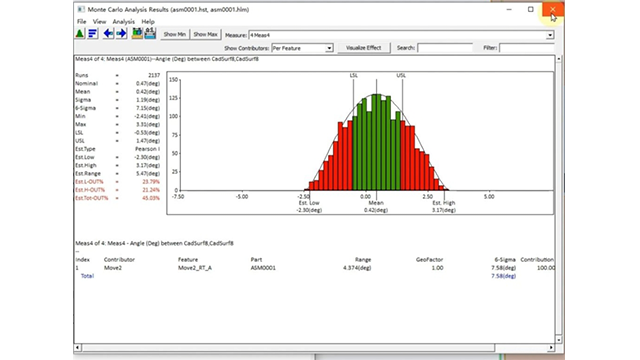Viewport: 640px width, 360px height.
Task: Click the Est.L-OUT% statistic label
Action: tap(89, 182)
